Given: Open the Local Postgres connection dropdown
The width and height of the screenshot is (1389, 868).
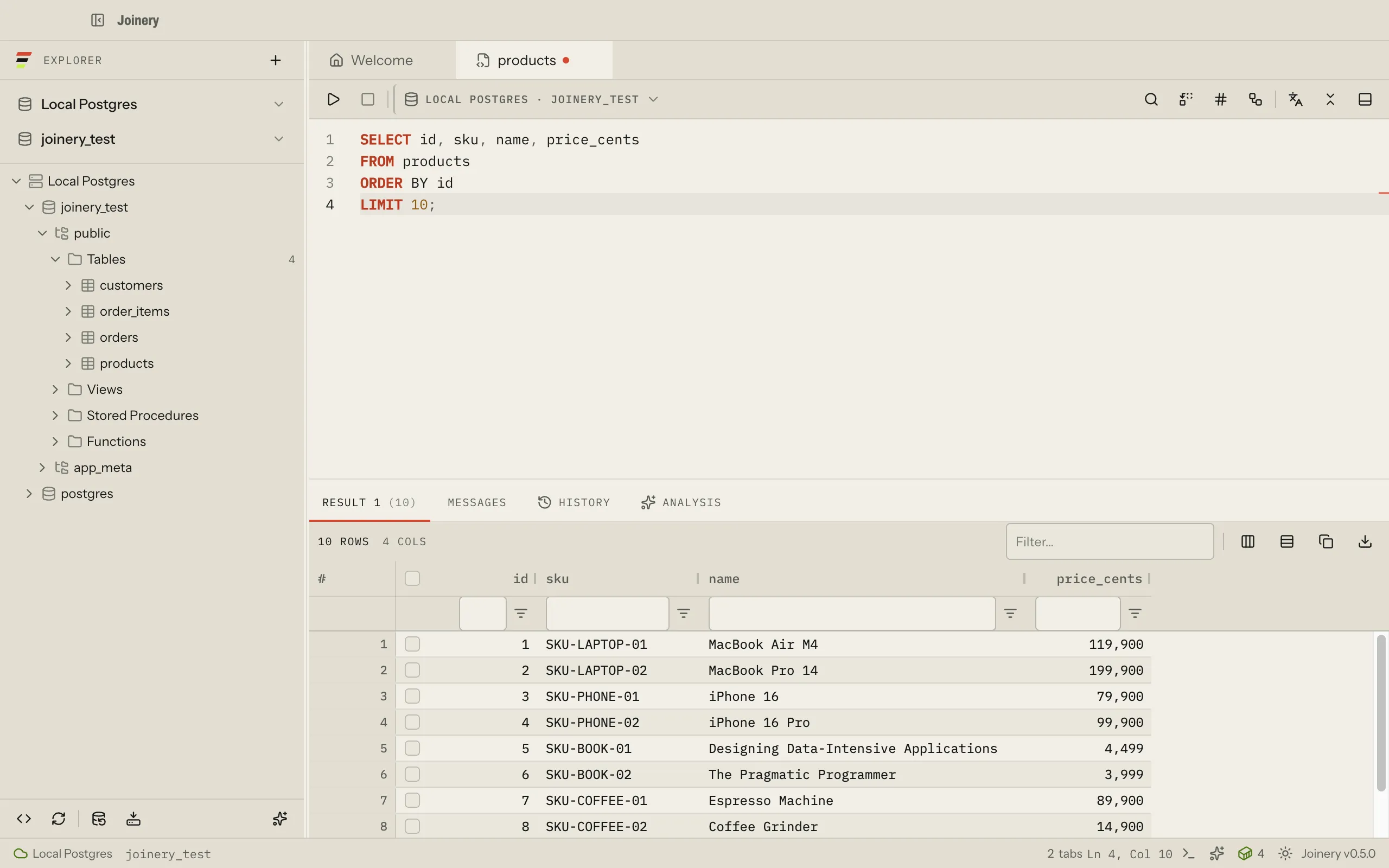Looking at the screenshot, I should click(151, 104).
